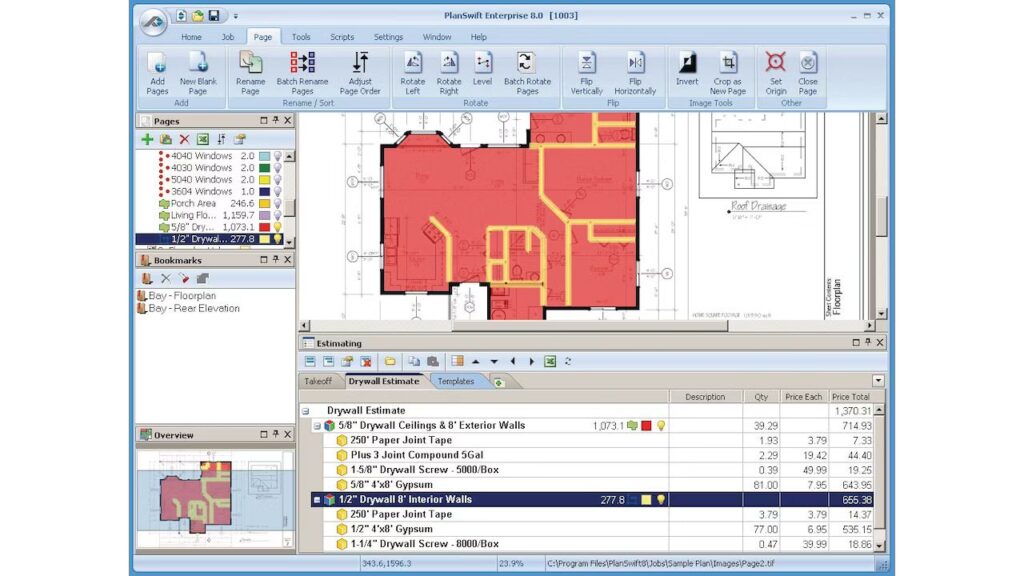Invert the page image
Viewport: 1024px width, 576px height.
(687, 68)
